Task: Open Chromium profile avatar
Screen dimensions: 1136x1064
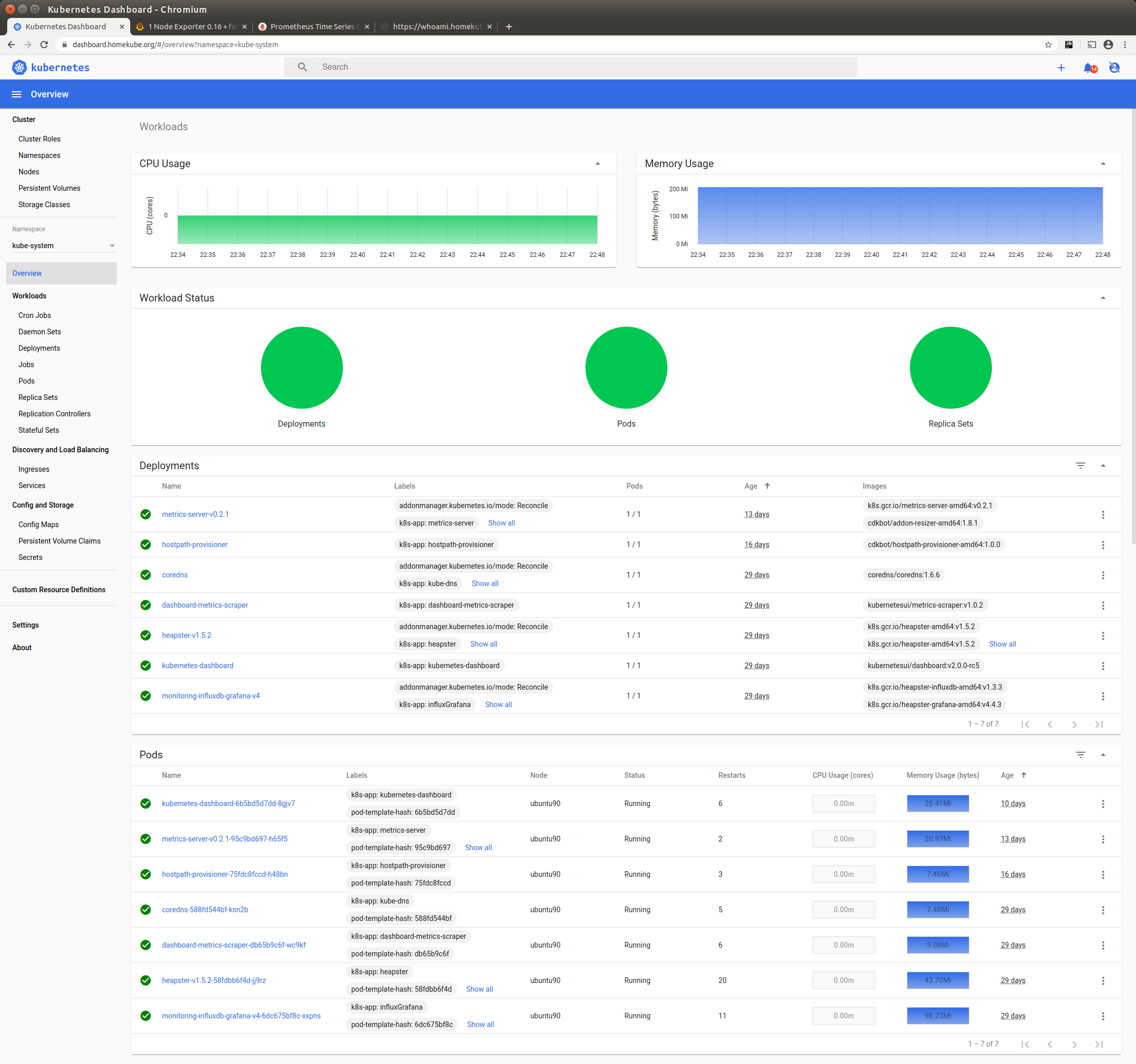Action: pos(1108,45)
